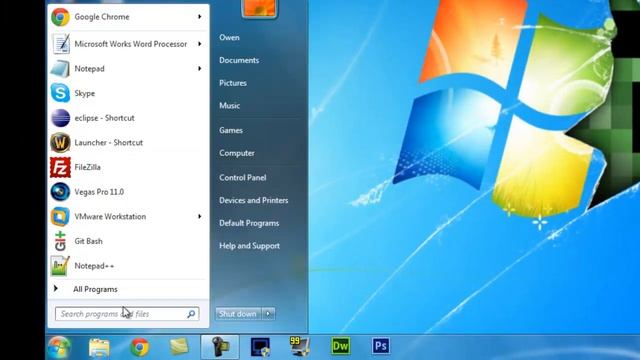Open the Launcher shortcut icon

pyautogui.click(x=60, y=142)
